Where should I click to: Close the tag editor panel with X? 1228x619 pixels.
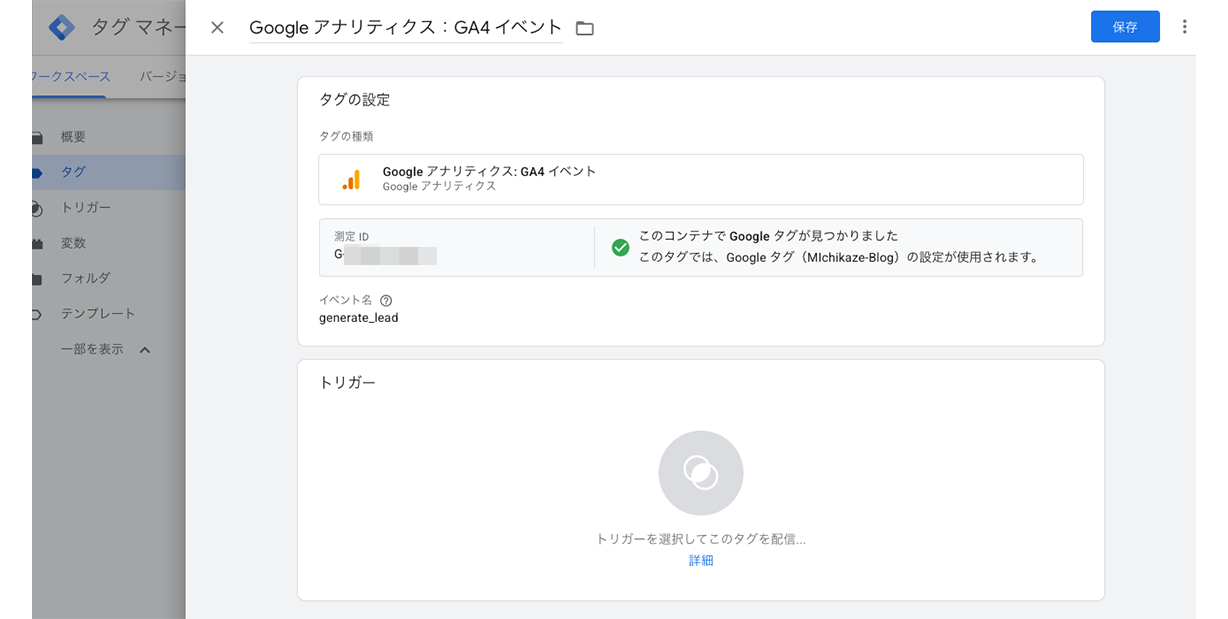217,28
